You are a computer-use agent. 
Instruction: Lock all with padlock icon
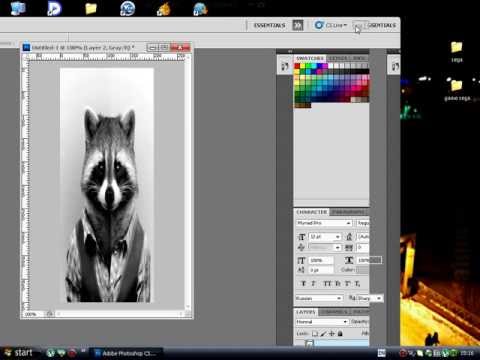[340, 333]
